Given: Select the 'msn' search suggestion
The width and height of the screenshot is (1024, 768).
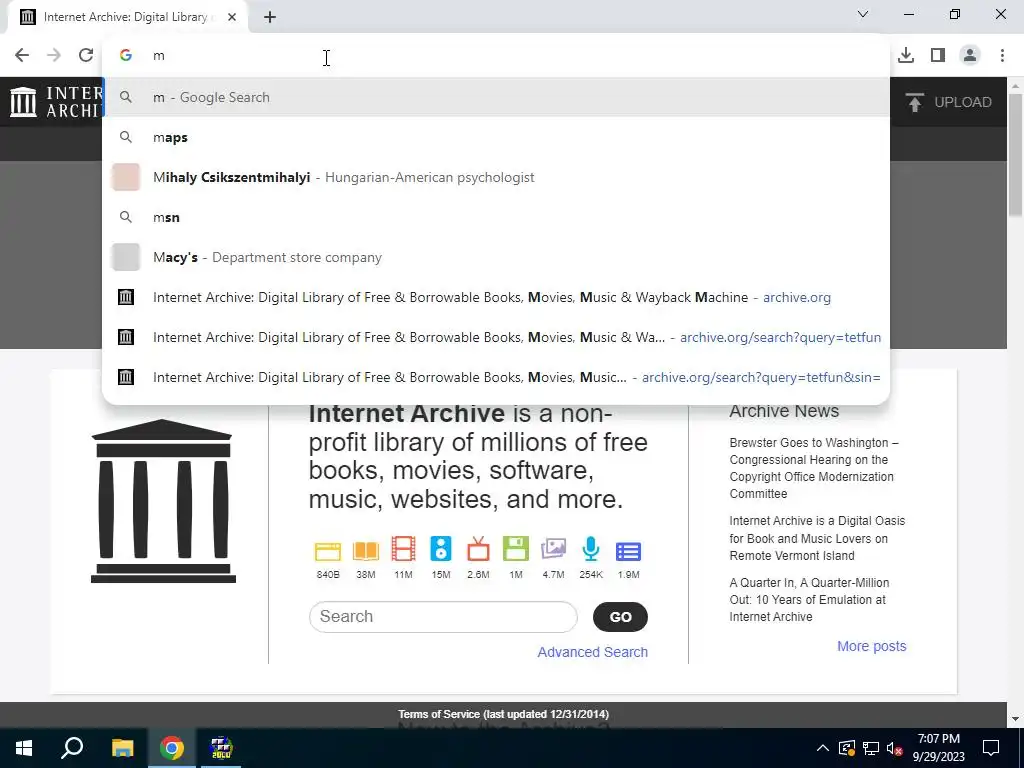Looking at the screenshot, I should point(496,217).
